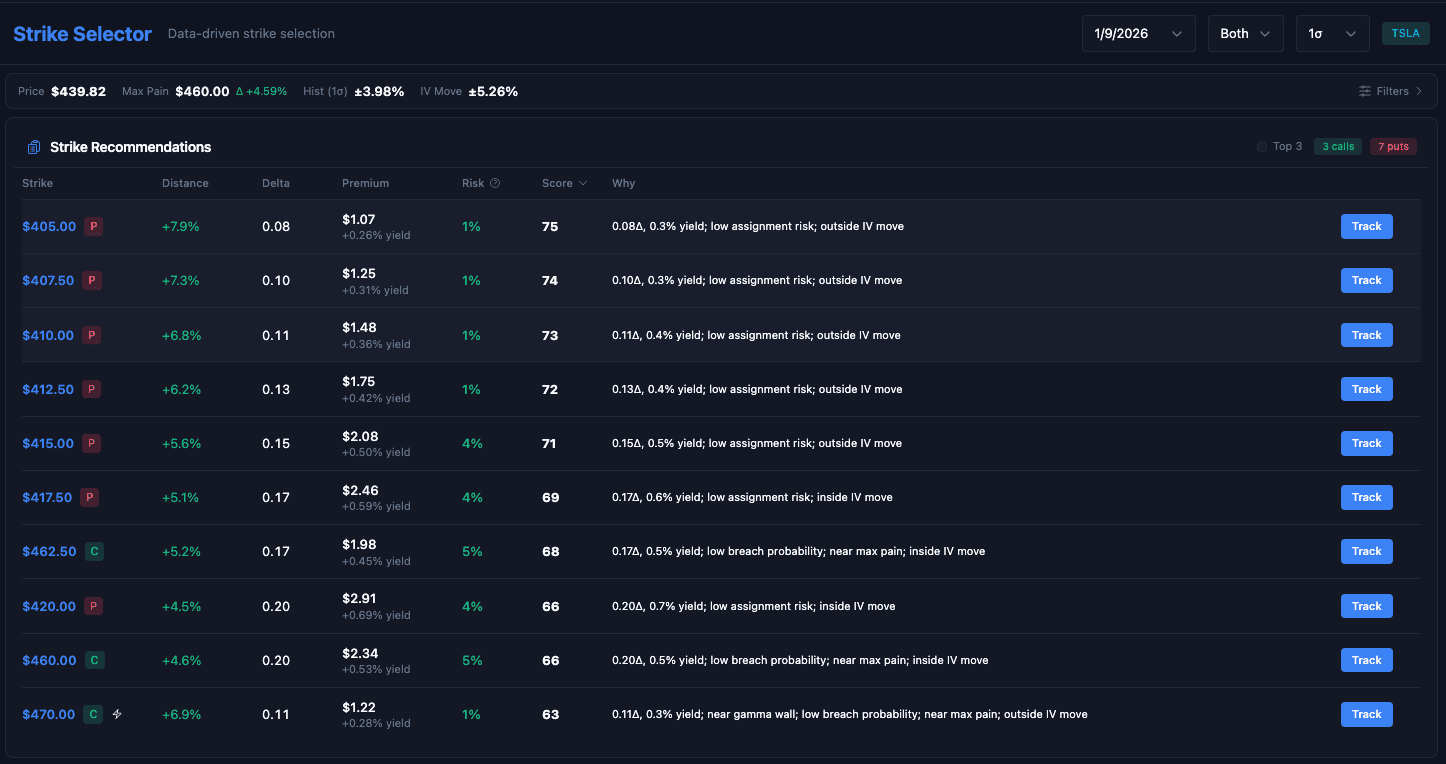The height and width of the screenshot is (764, 1446).
Task: Click the Risk column header label
Action: pyautogui.click(x=473, y=183)
